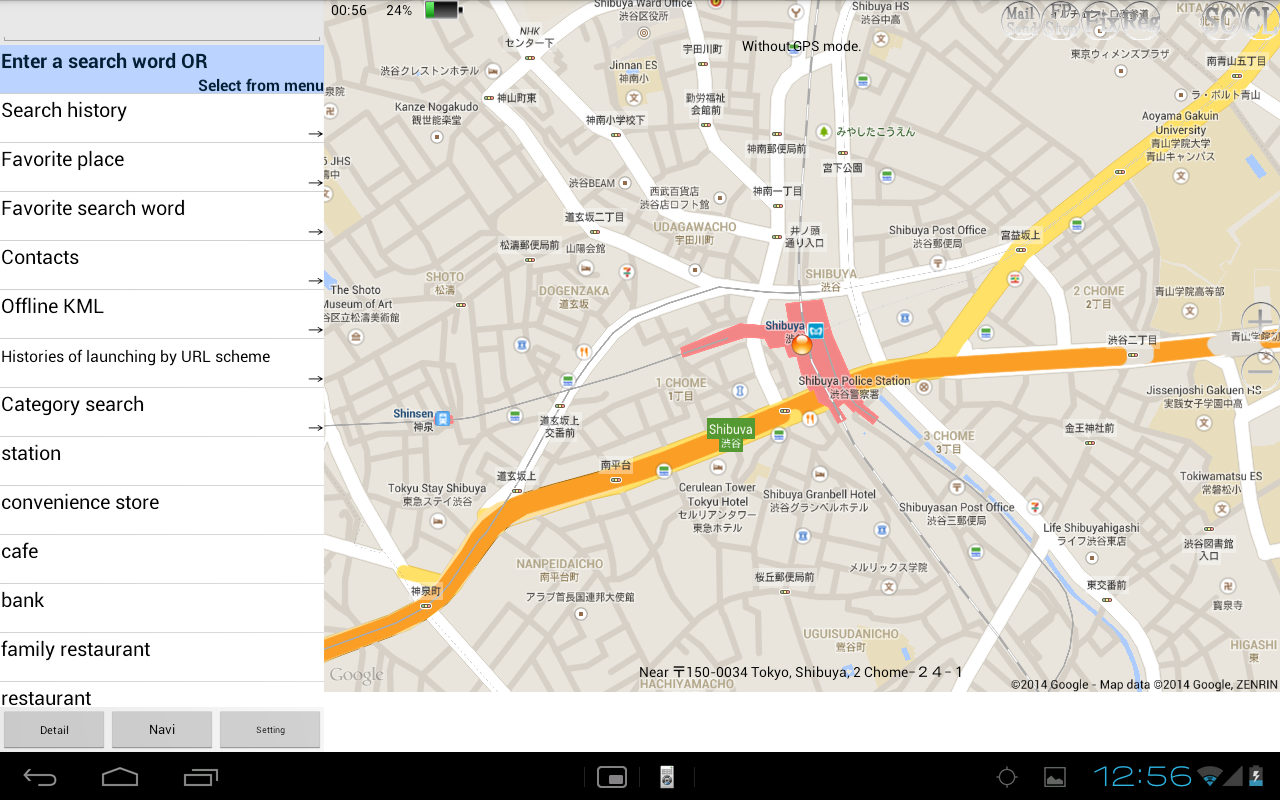Tap the Mail Send round button
The width and height of the screenshot is (1280, 800).
1022,20
